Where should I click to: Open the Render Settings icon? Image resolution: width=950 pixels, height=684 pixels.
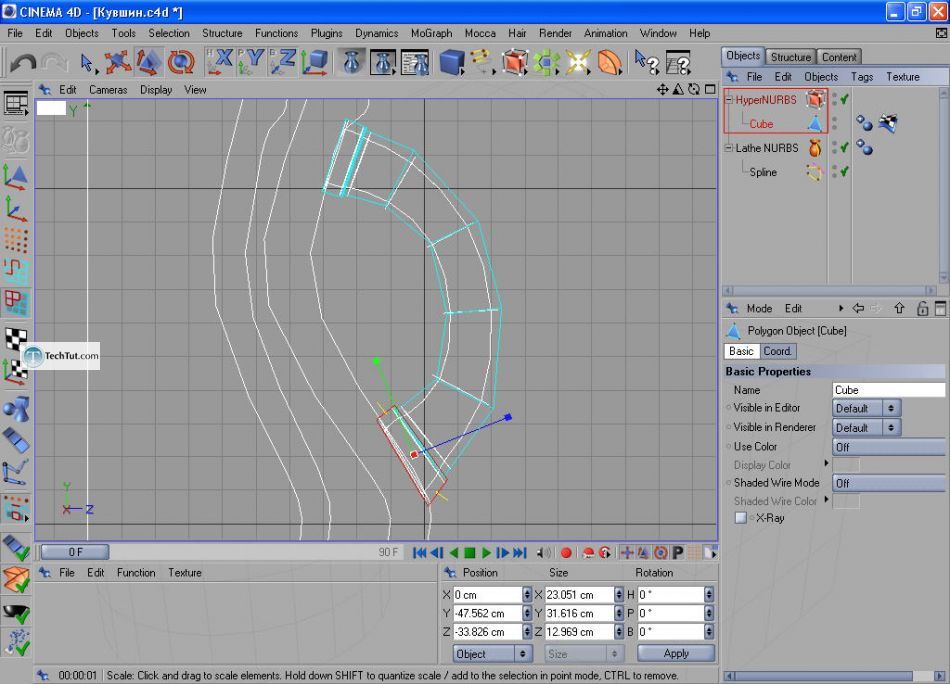pos(415,63)
